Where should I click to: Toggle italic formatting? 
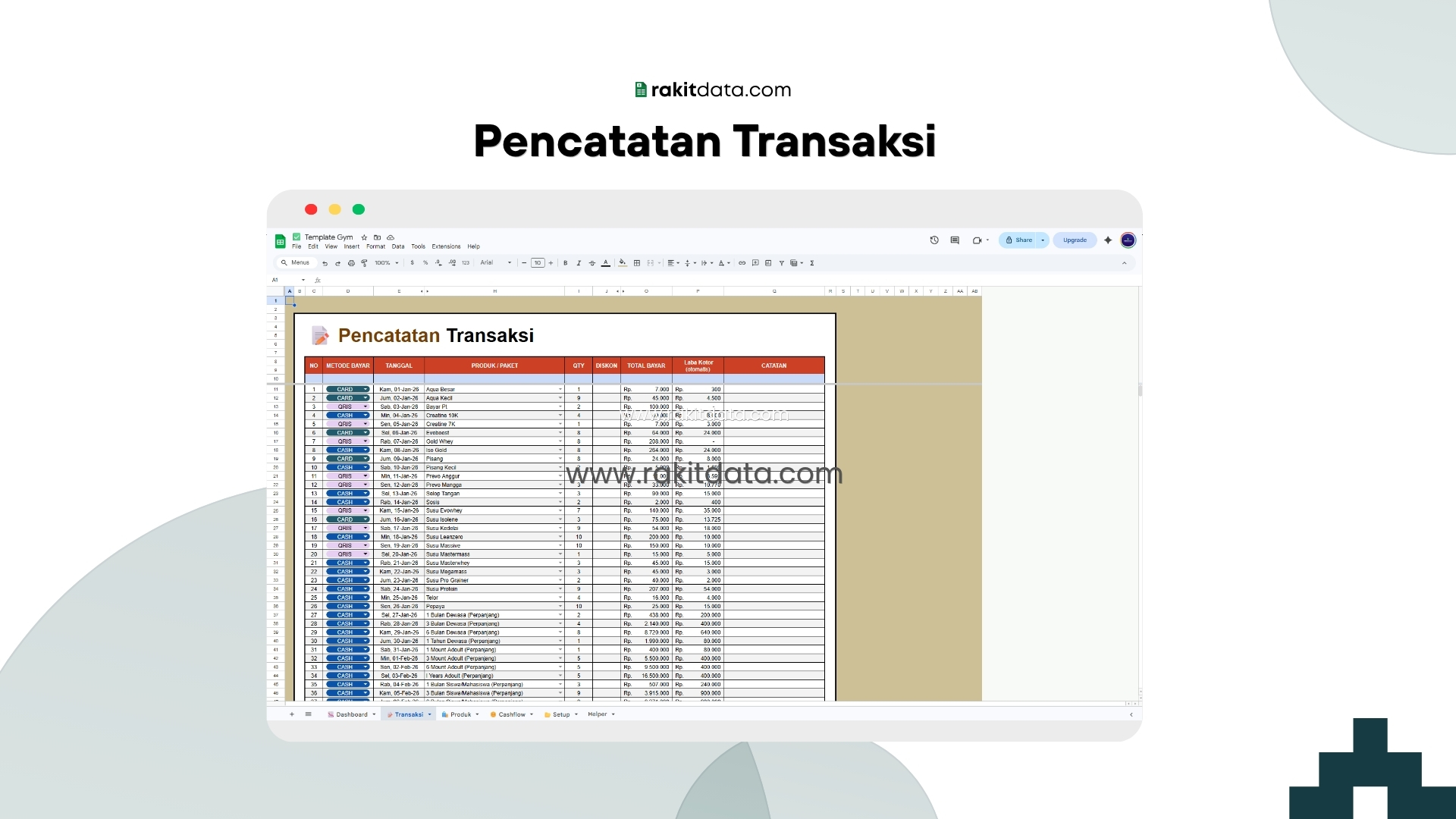click(579, 263)
